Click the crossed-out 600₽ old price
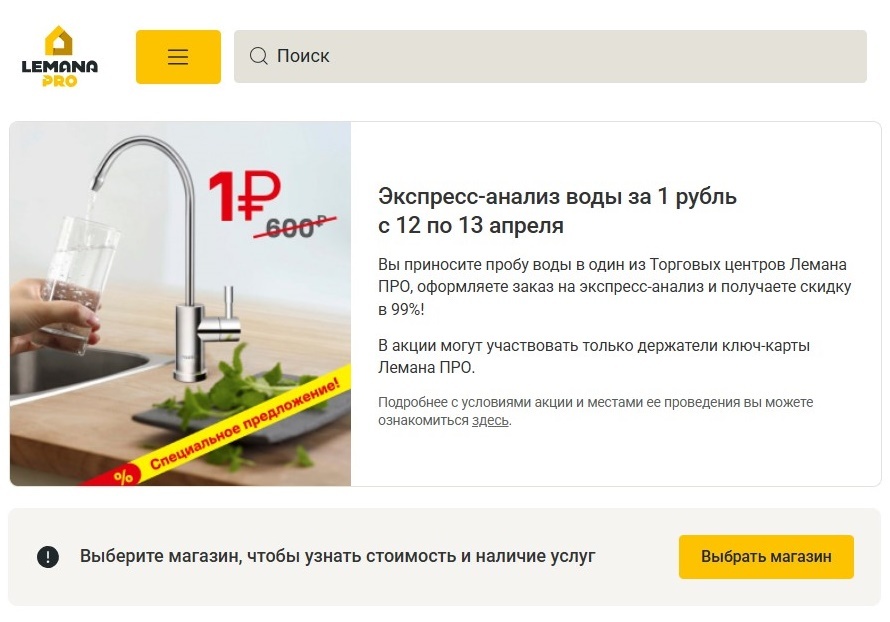 (x=295, y=227)
